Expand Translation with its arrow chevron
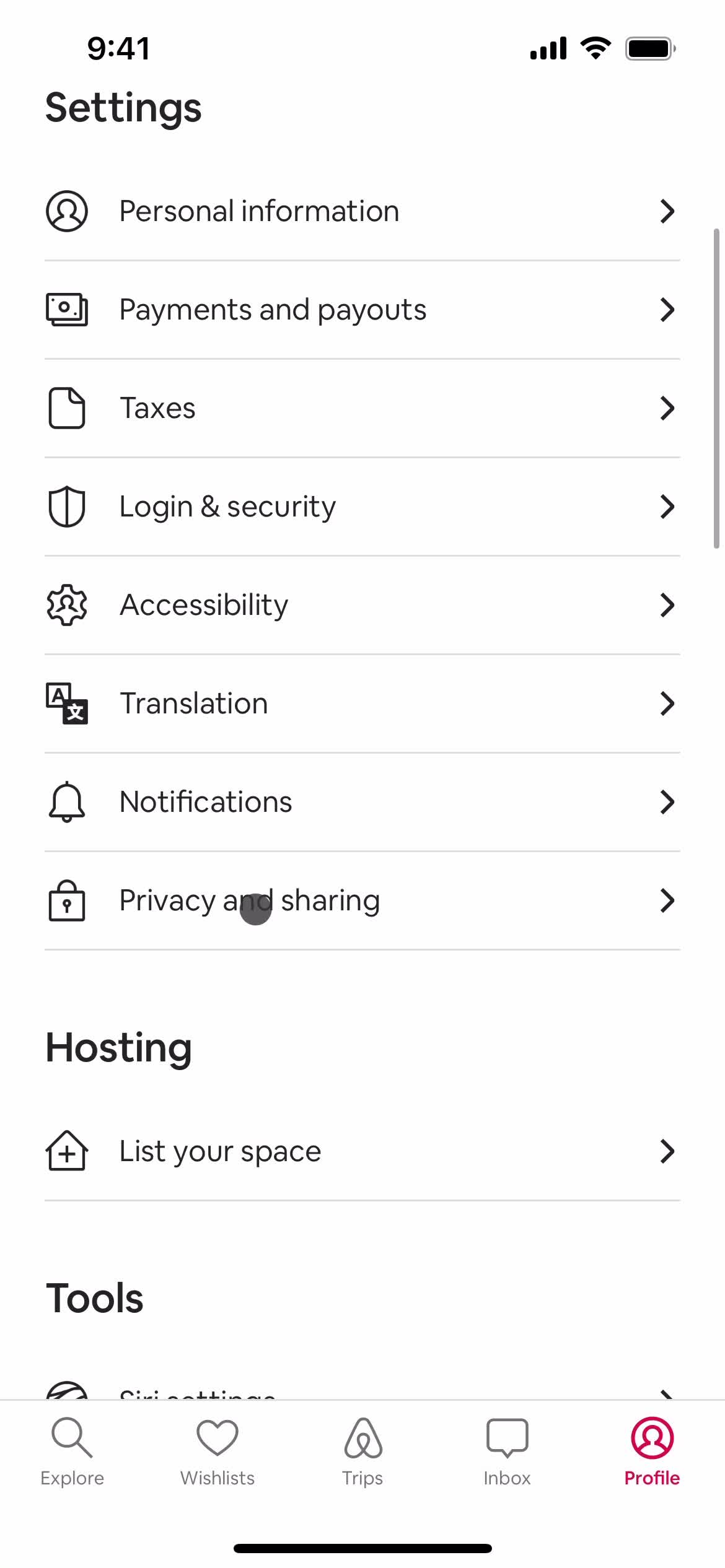This screenshot has height=1568, width=725. click(x=667, y=703)
